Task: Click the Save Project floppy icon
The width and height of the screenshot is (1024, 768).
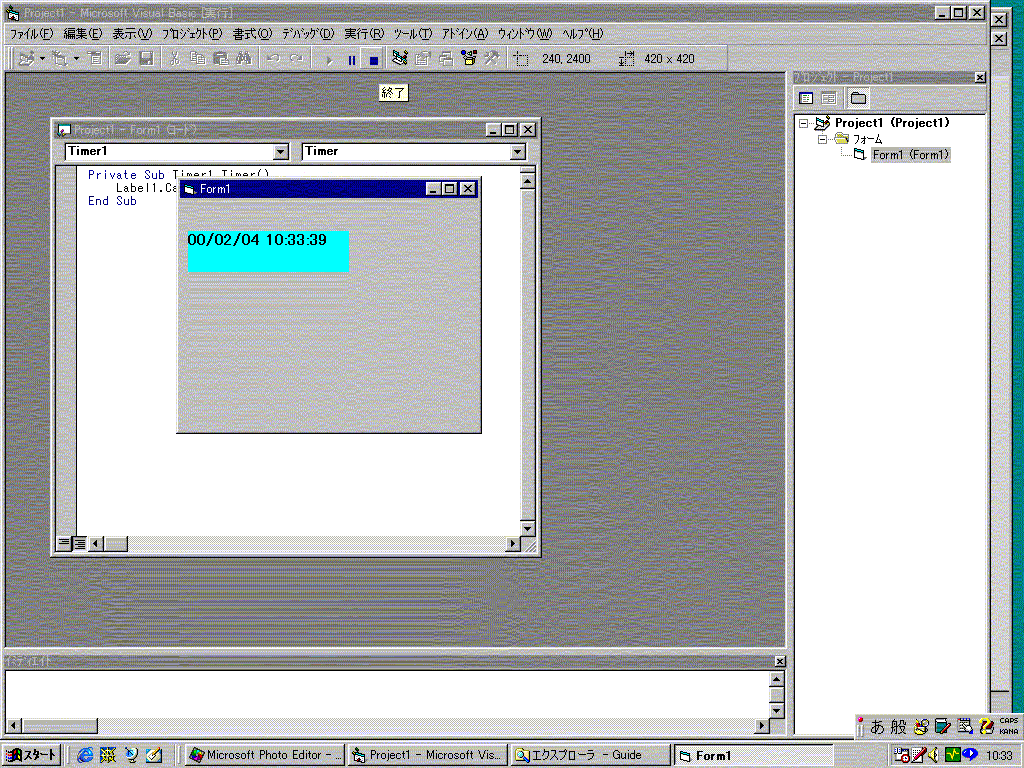Action: [x=146, y=59]
